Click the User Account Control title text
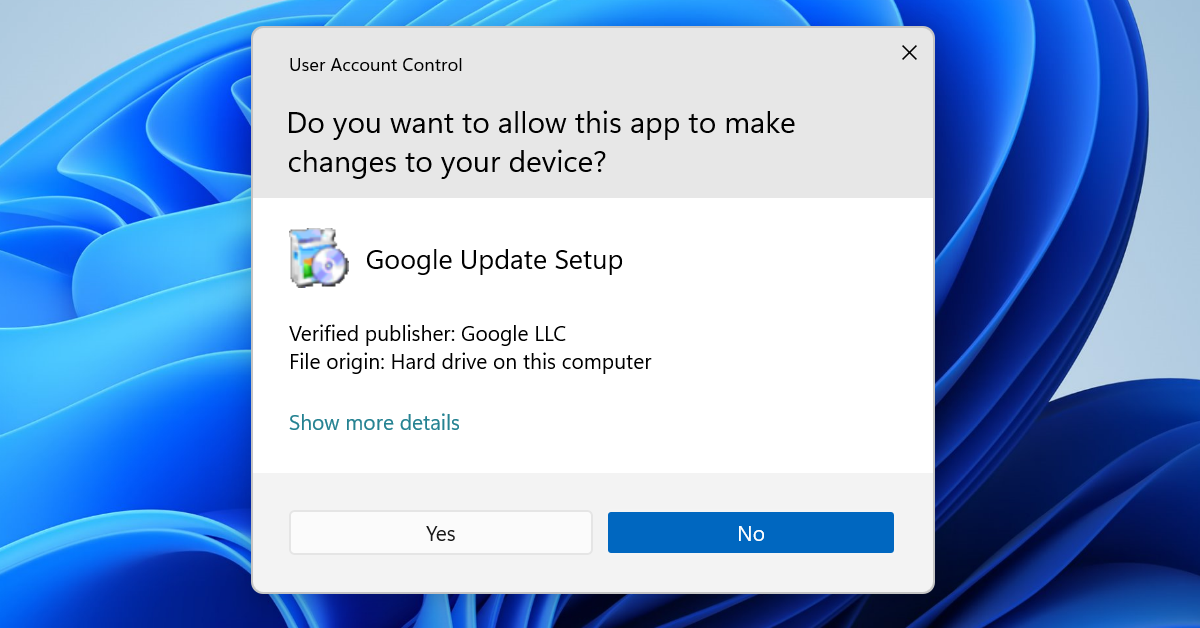This screenshot has width=1200, height=628. (x=375, y=65)
